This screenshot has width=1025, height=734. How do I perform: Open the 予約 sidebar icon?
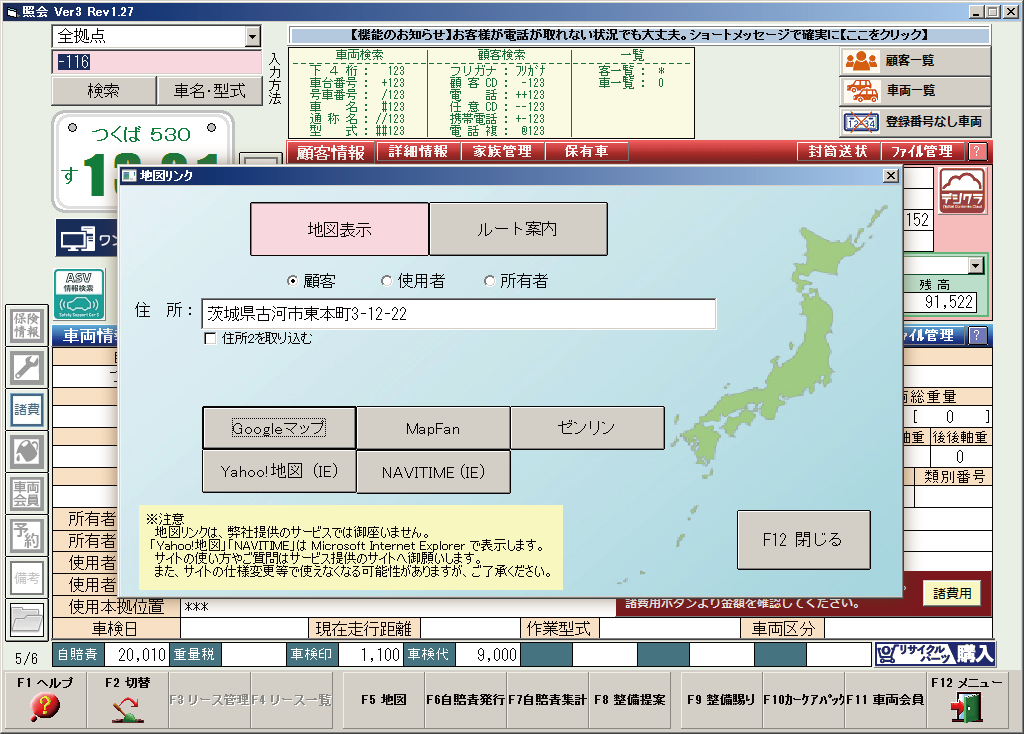(27, 535)
